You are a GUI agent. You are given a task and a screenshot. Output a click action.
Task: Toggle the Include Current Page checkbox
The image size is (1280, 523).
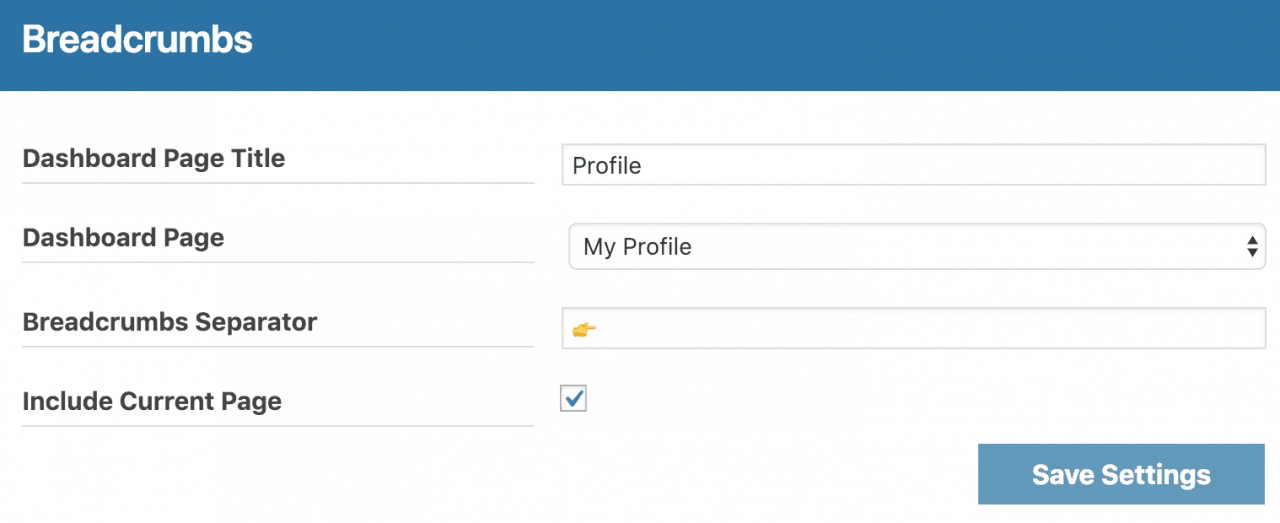click(x=574, y=399)
